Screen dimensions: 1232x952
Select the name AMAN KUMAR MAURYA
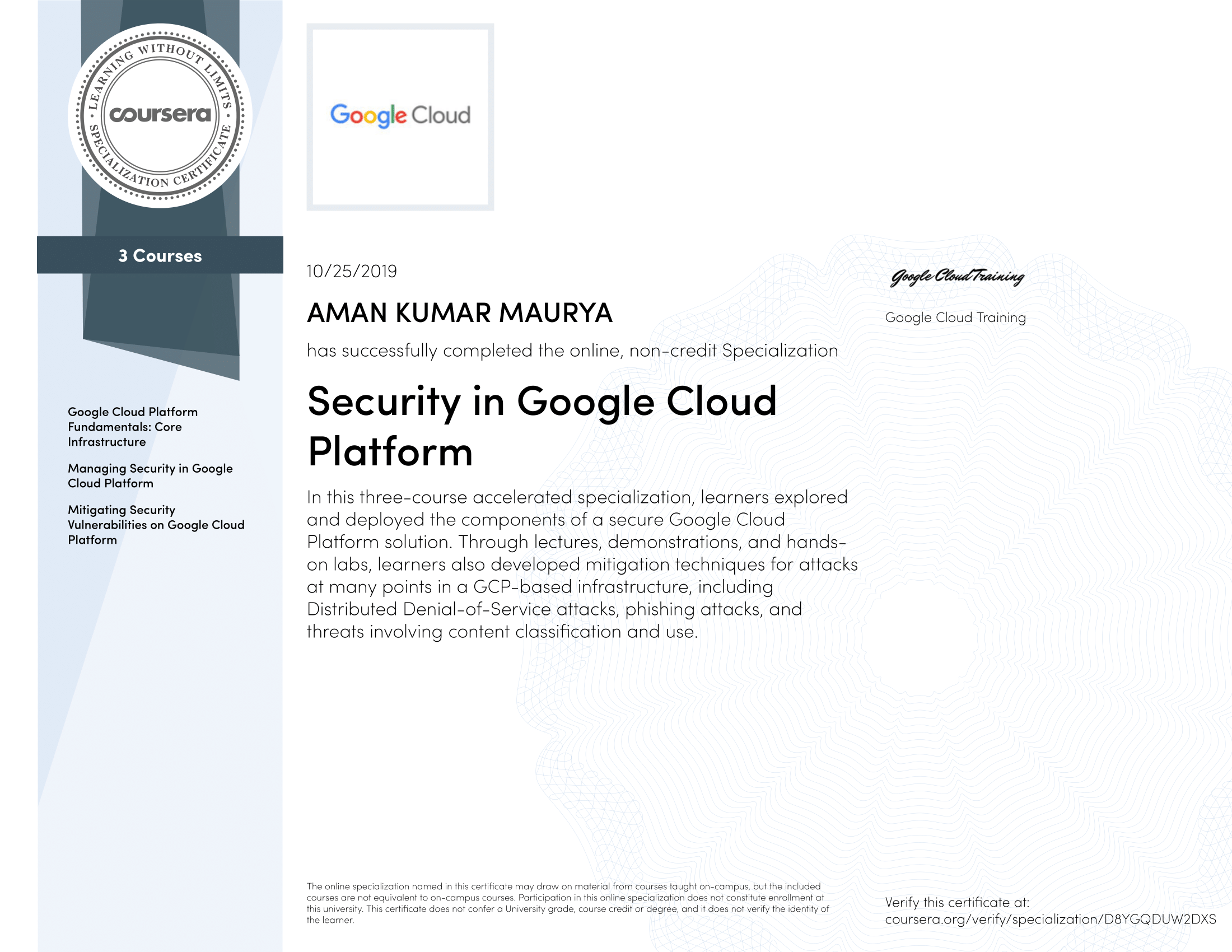[459, 313]
